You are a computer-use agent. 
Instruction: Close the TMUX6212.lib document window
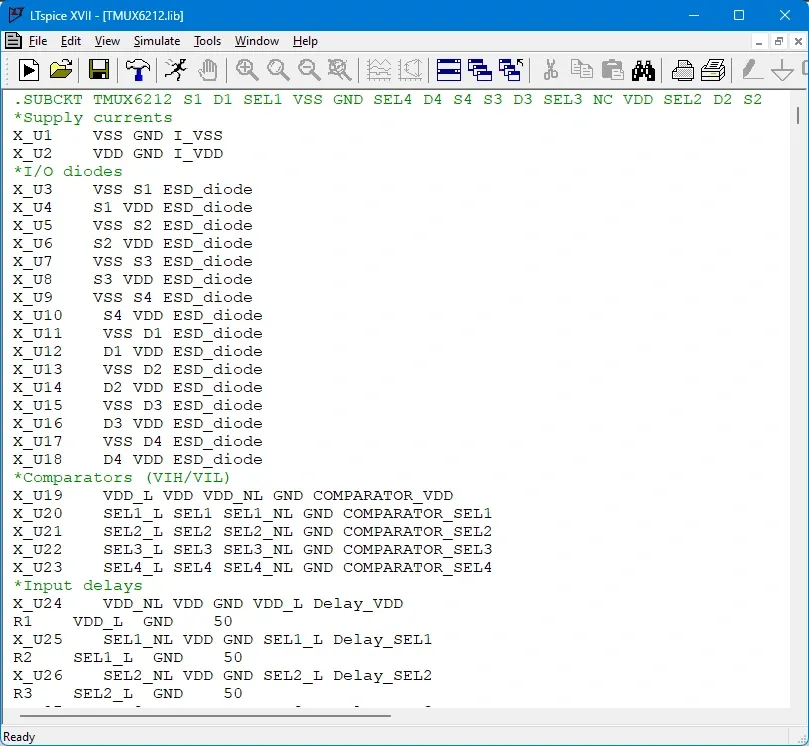(x=798, y=41)
